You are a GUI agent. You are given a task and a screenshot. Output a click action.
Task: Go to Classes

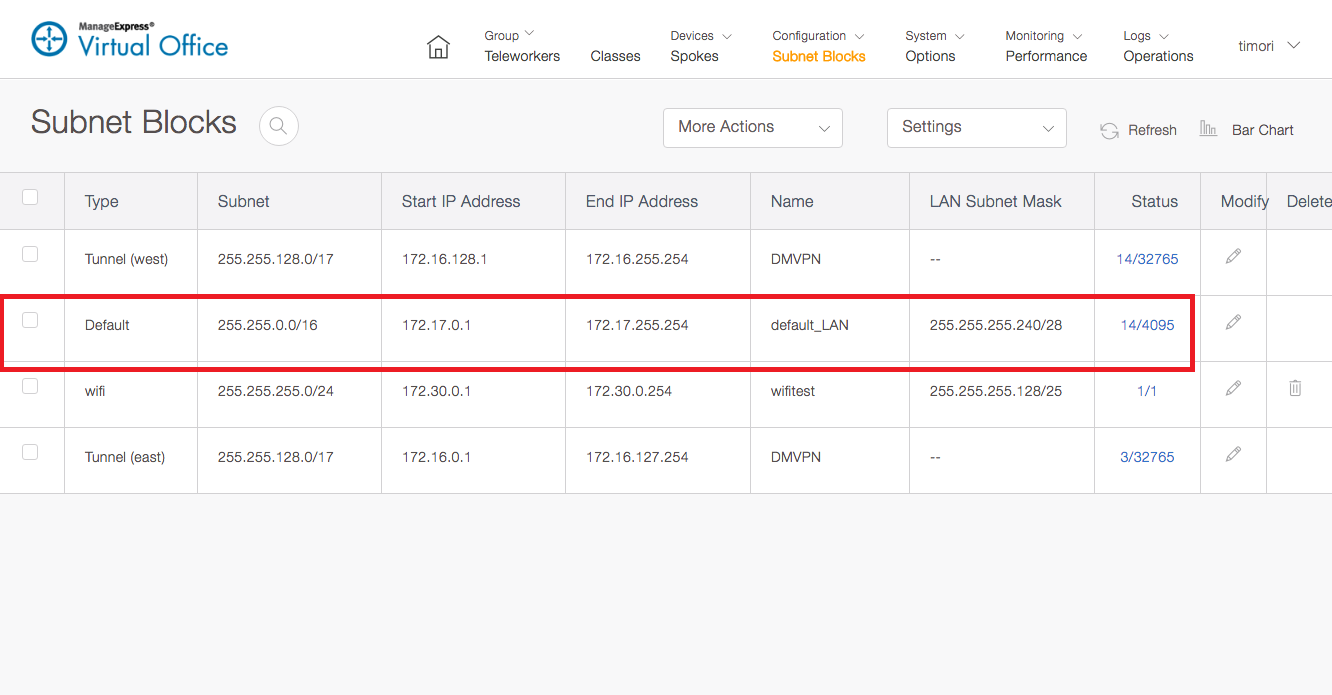point(615,56)
